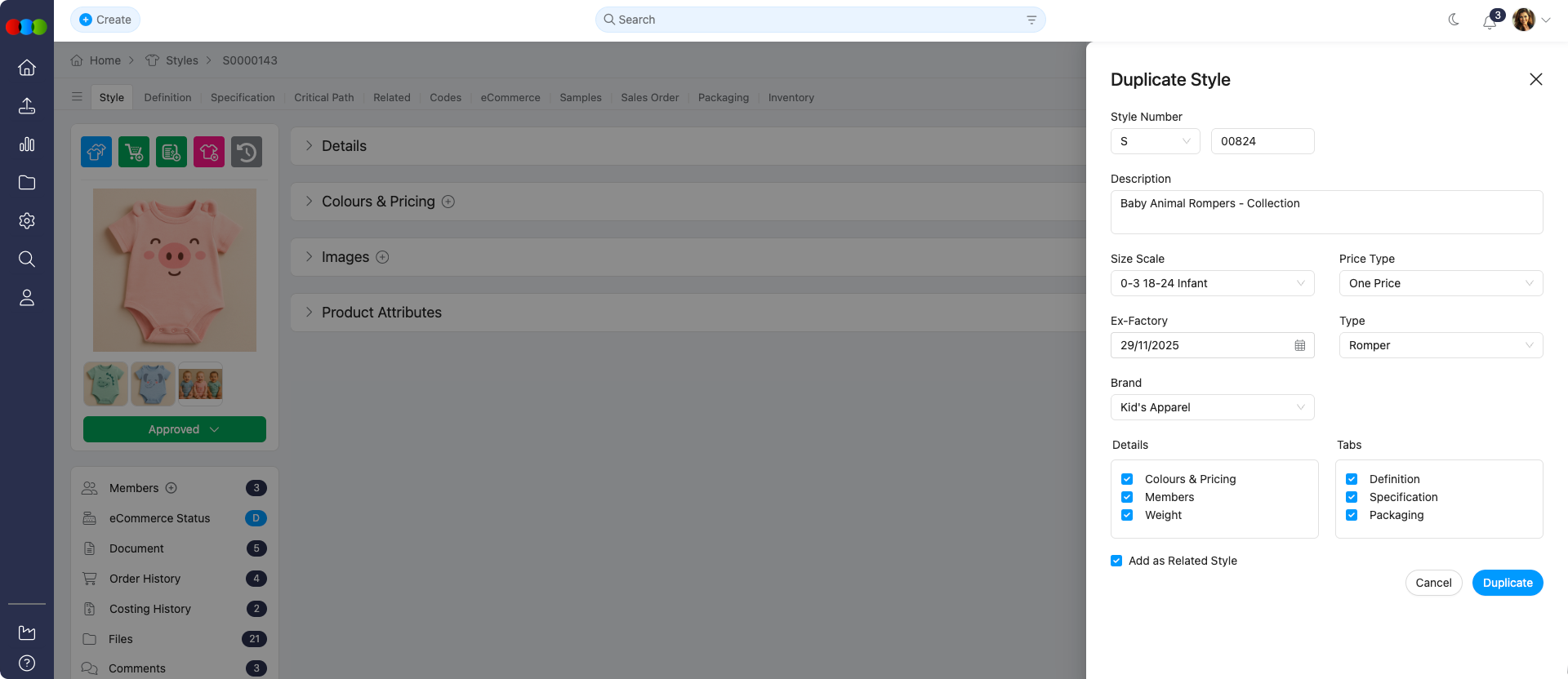This screenshot has height=679, width=1568.
Task: Switch to the eCommerce tab
Action: (510, 97)
